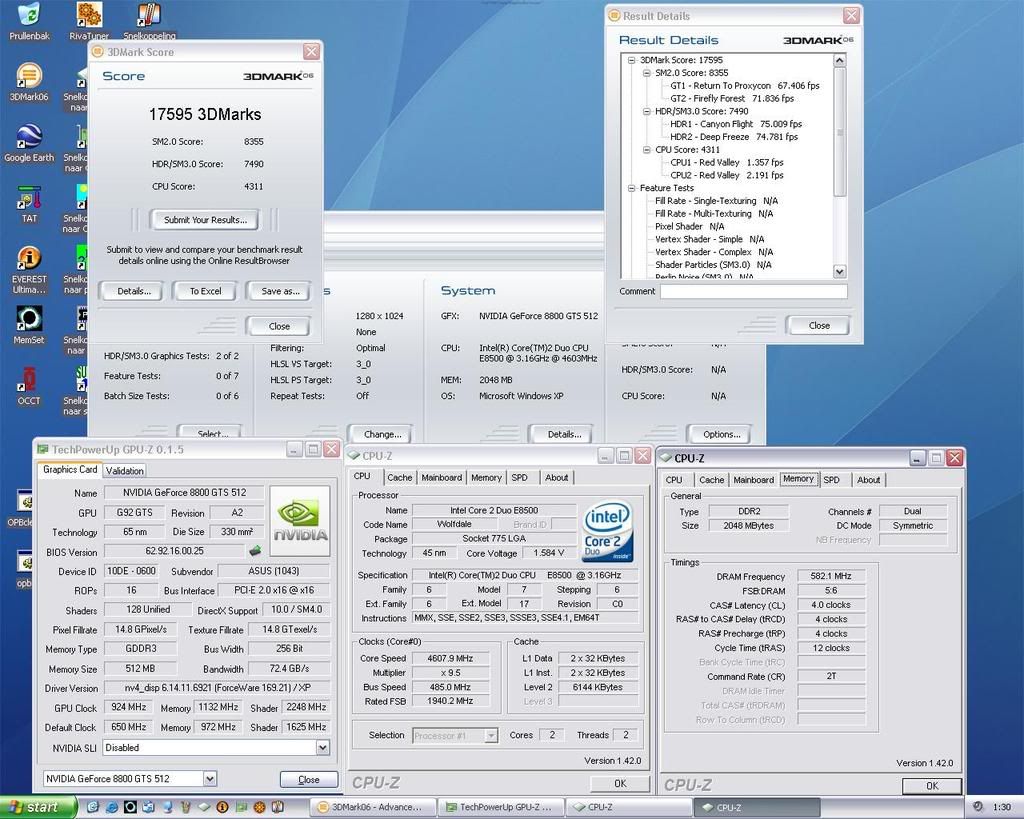Switch to the Validation tab in GPU-Z
The image size is (1024, 819).
click(x=125, y=471)
